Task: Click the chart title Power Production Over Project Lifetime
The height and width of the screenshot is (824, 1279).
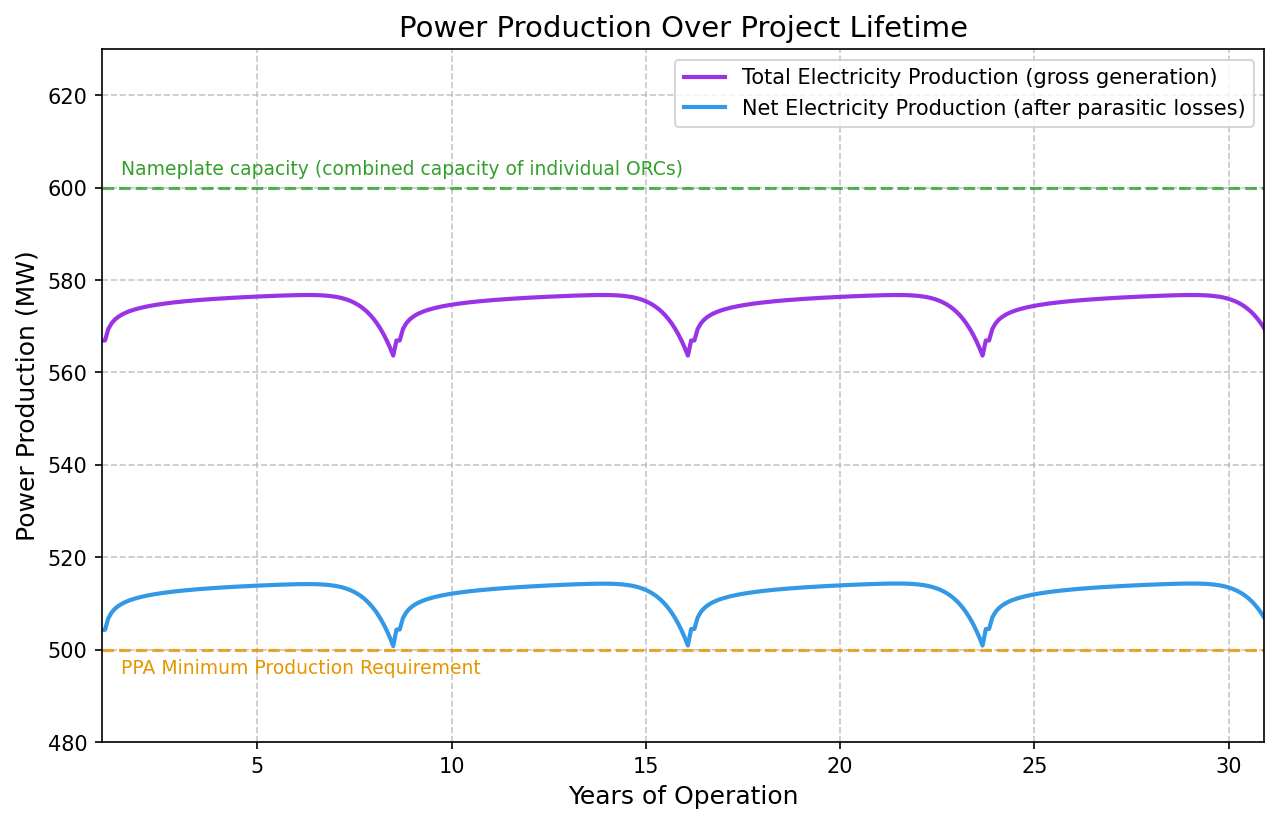Action: click(683, 28)
